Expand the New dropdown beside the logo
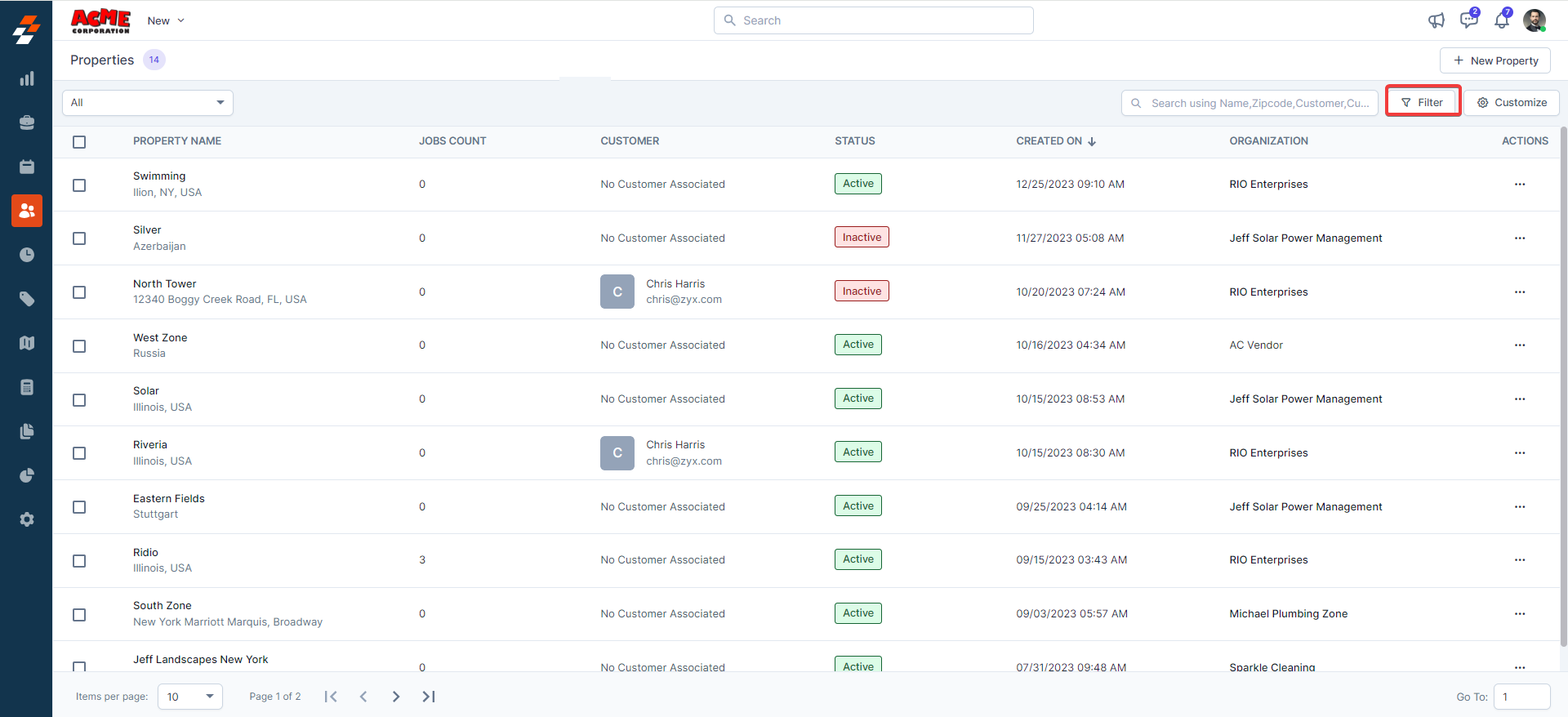Screen dimensions: 1568x717 [166, 20]
